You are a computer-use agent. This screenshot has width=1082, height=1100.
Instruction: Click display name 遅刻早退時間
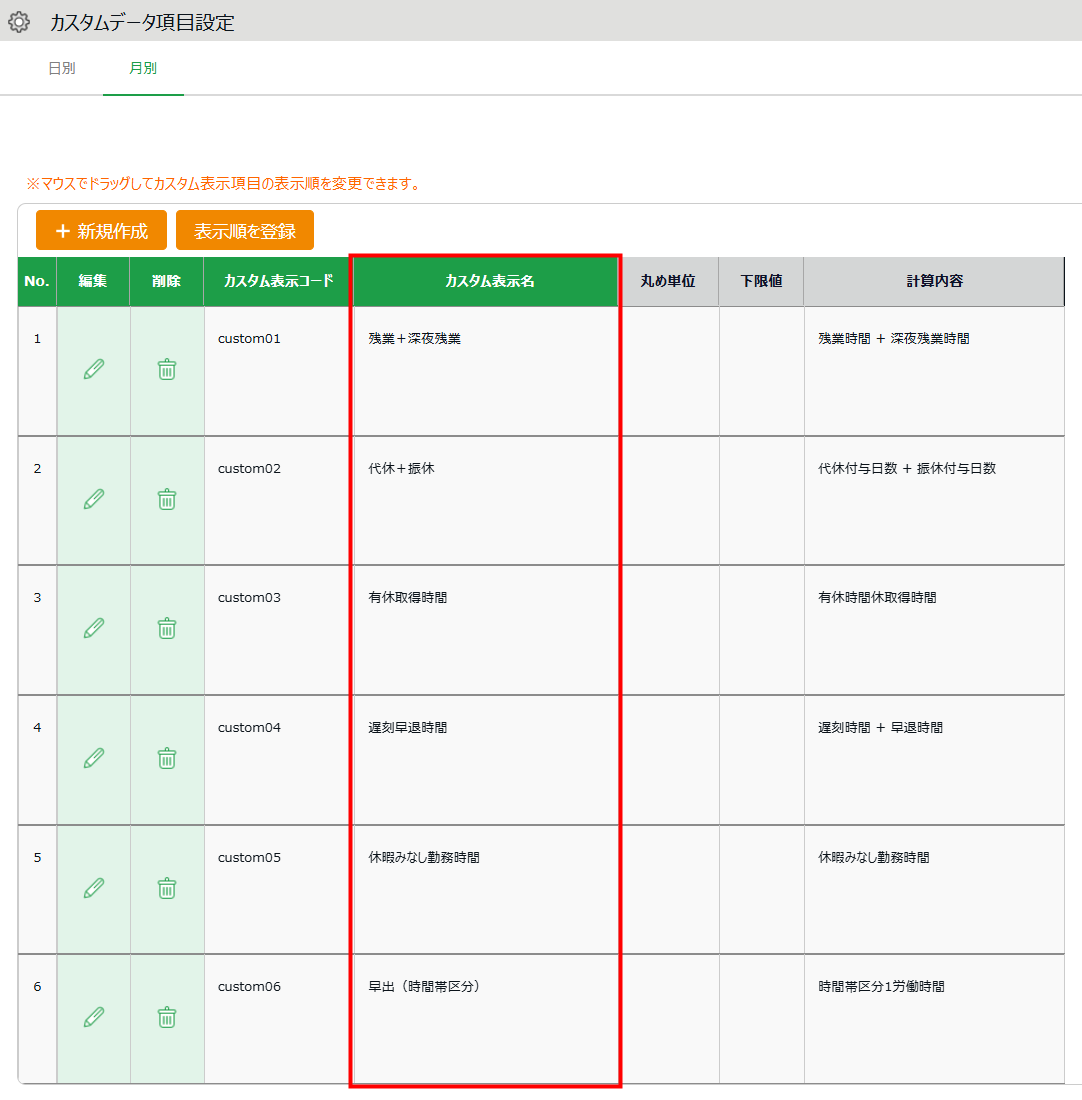pos(408,727)
